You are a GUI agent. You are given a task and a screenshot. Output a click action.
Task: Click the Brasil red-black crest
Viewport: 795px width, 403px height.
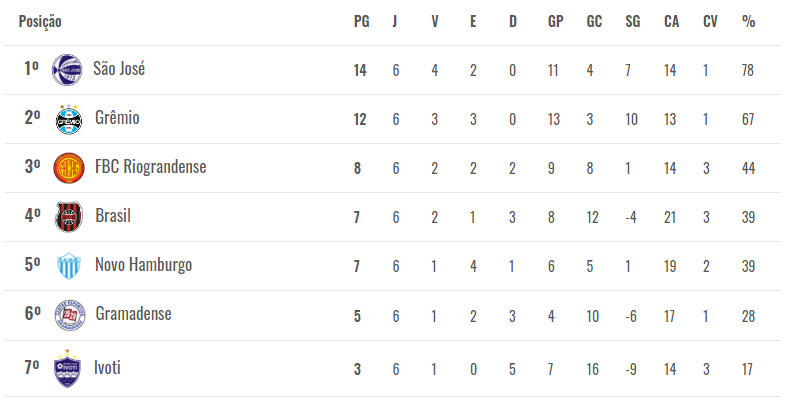pos(68,217)
